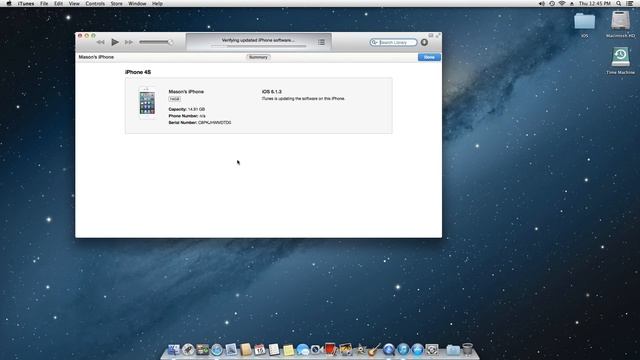Open Notification Center icon
The height and width of the screenshot is (360, 640).
(x=630, y=4)
